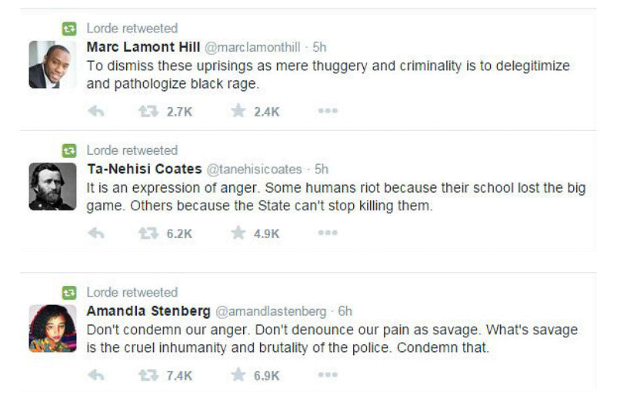Open more options on Marc Lamont Hill's tweet
Screen dimensions: 625x397
pos(328,111)
